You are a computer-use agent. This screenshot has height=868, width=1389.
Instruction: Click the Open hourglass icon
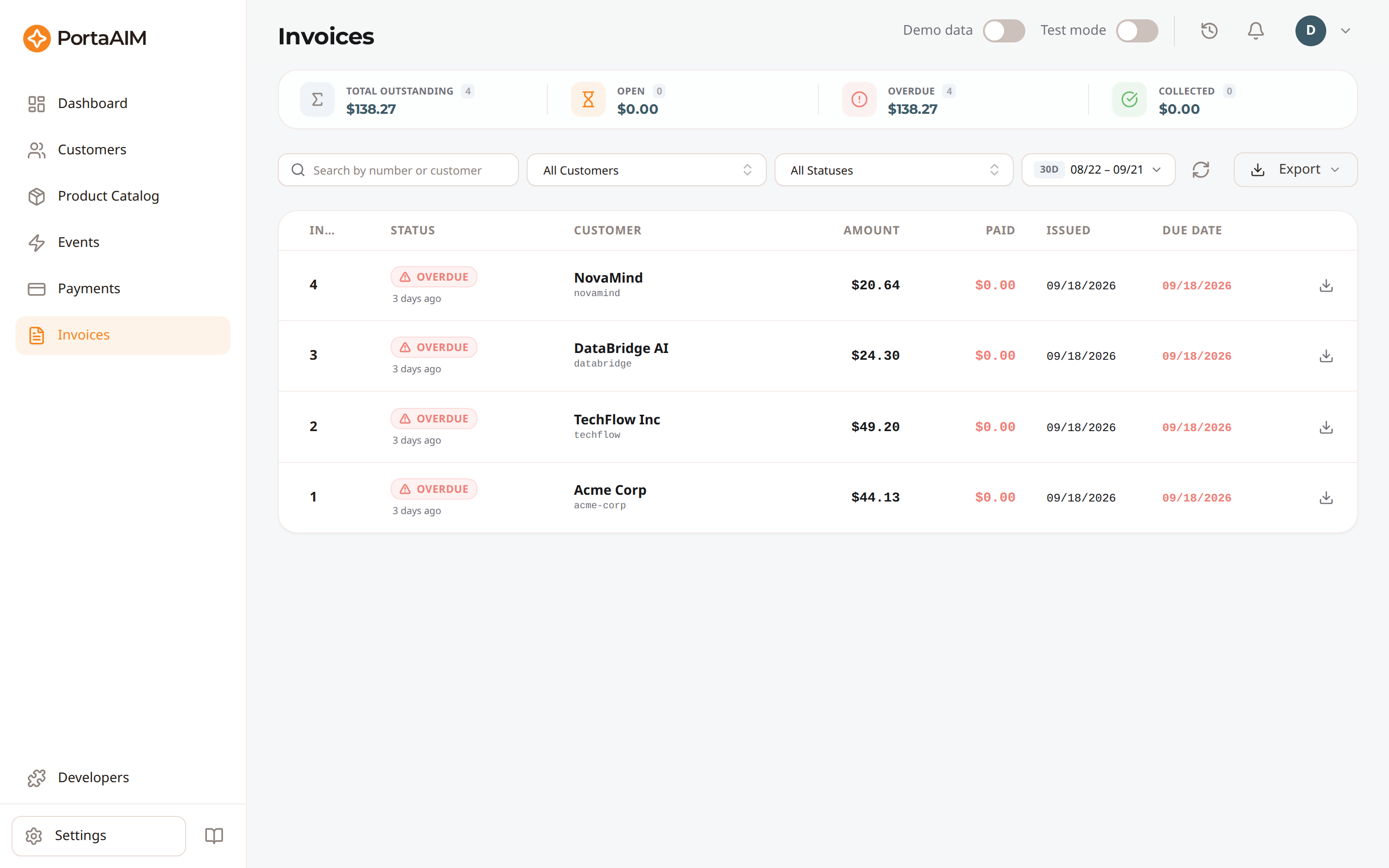point(588,99)
